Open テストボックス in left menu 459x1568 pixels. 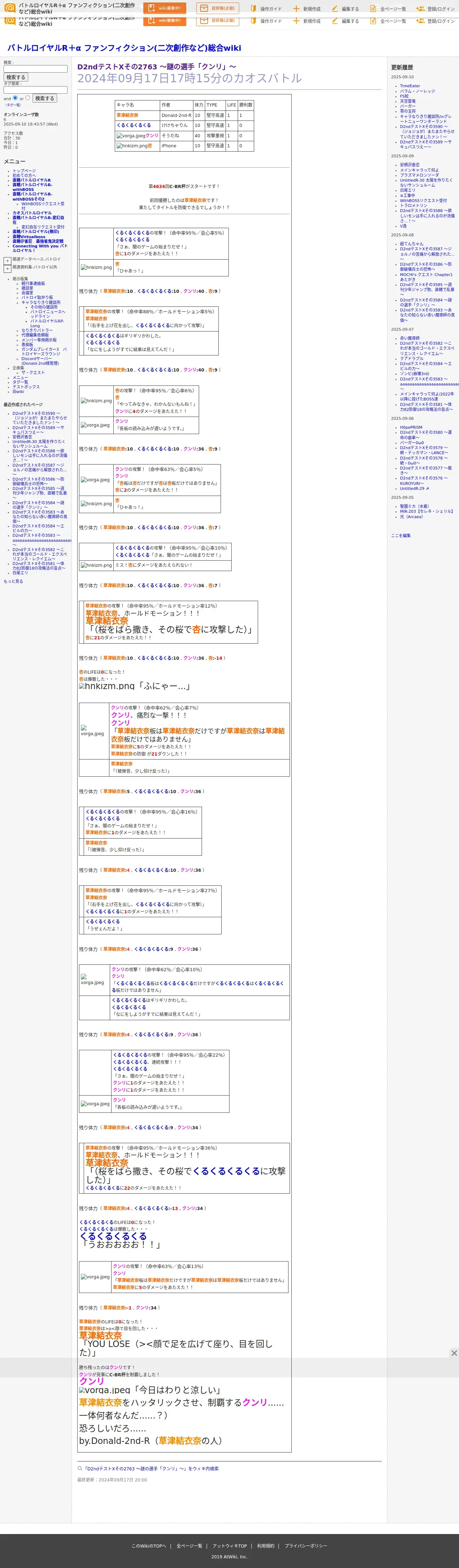(26, 387)
